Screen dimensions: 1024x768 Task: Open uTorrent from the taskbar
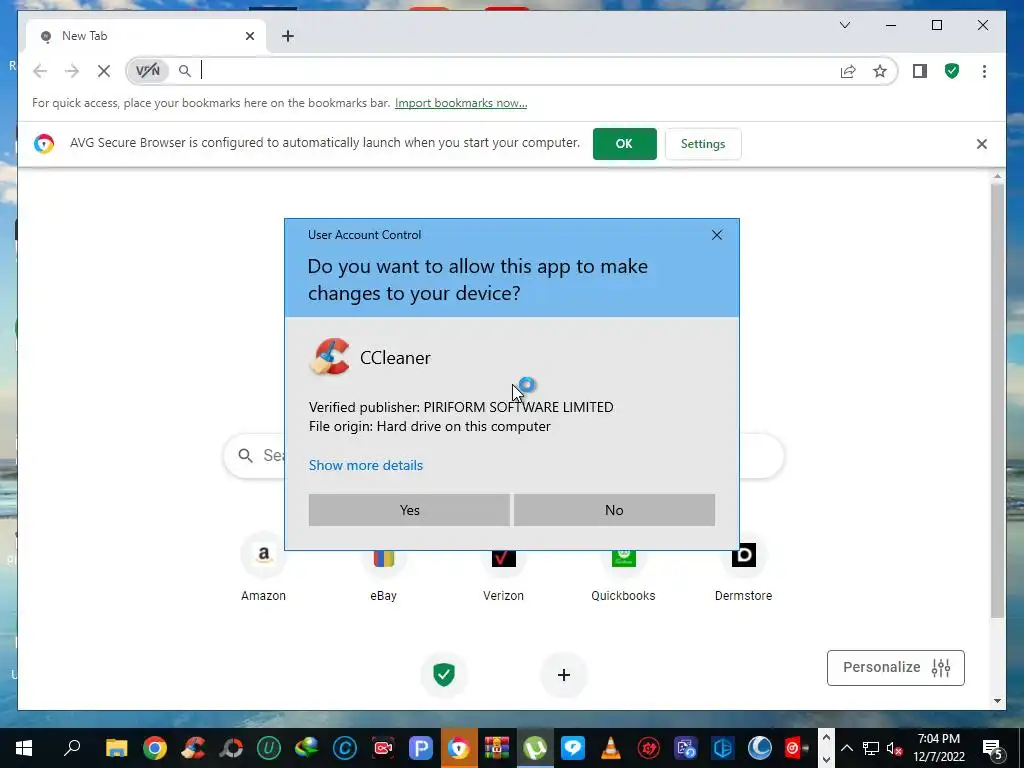[535, 748]
